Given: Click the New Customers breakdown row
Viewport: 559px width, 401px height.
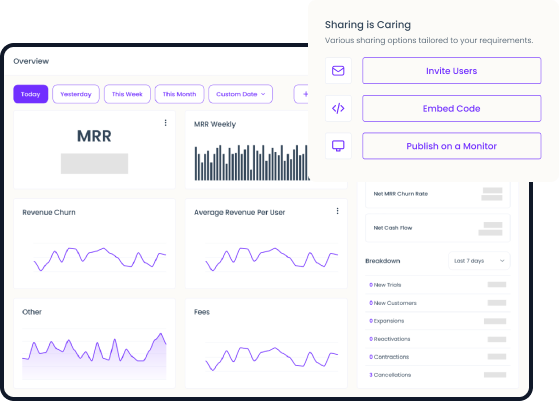Looking at the screenshot, I should pyautogui.click(x=438, y=303).
